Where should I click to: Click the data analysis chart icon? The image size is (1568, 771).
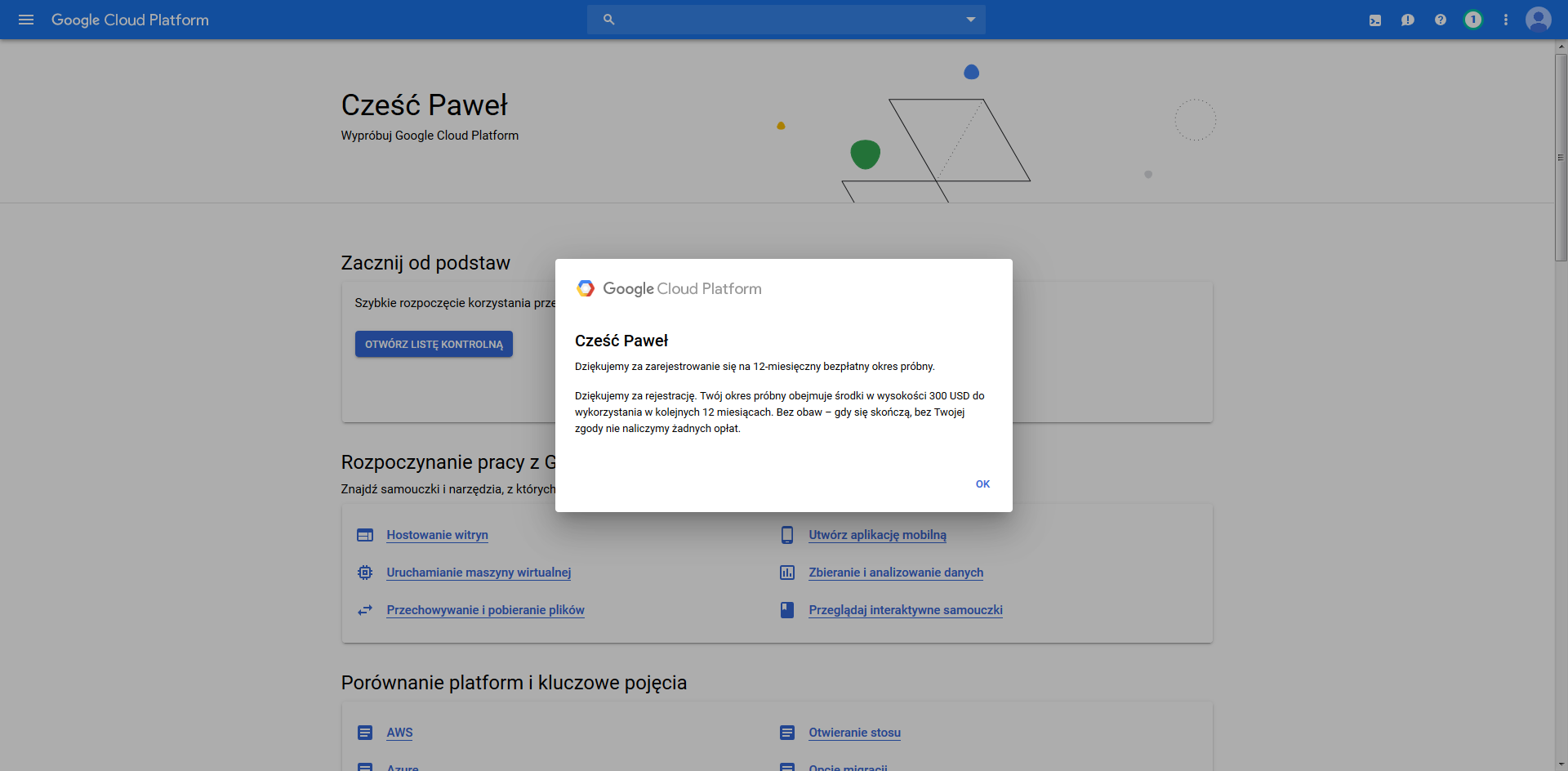pyautogui.click(x=787, y=573)
